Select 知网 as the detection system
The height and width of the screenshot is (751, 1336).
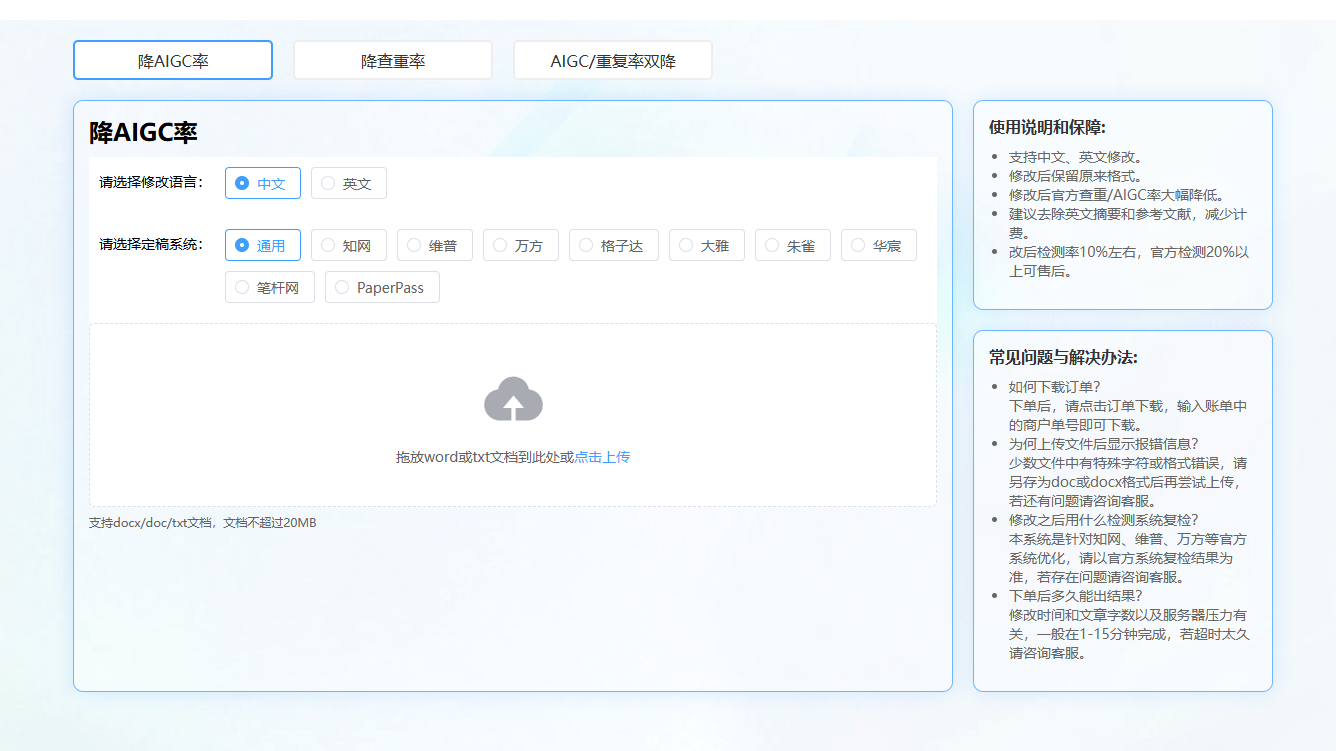pyautogui.click(x=348, y=245)
